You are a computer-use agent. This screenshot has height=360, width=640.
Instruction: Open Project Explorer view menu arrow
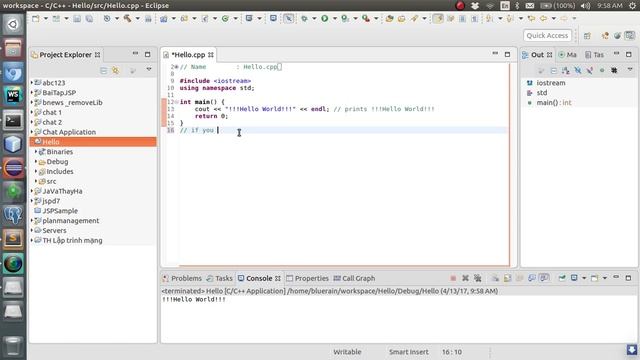pos(149,70)
